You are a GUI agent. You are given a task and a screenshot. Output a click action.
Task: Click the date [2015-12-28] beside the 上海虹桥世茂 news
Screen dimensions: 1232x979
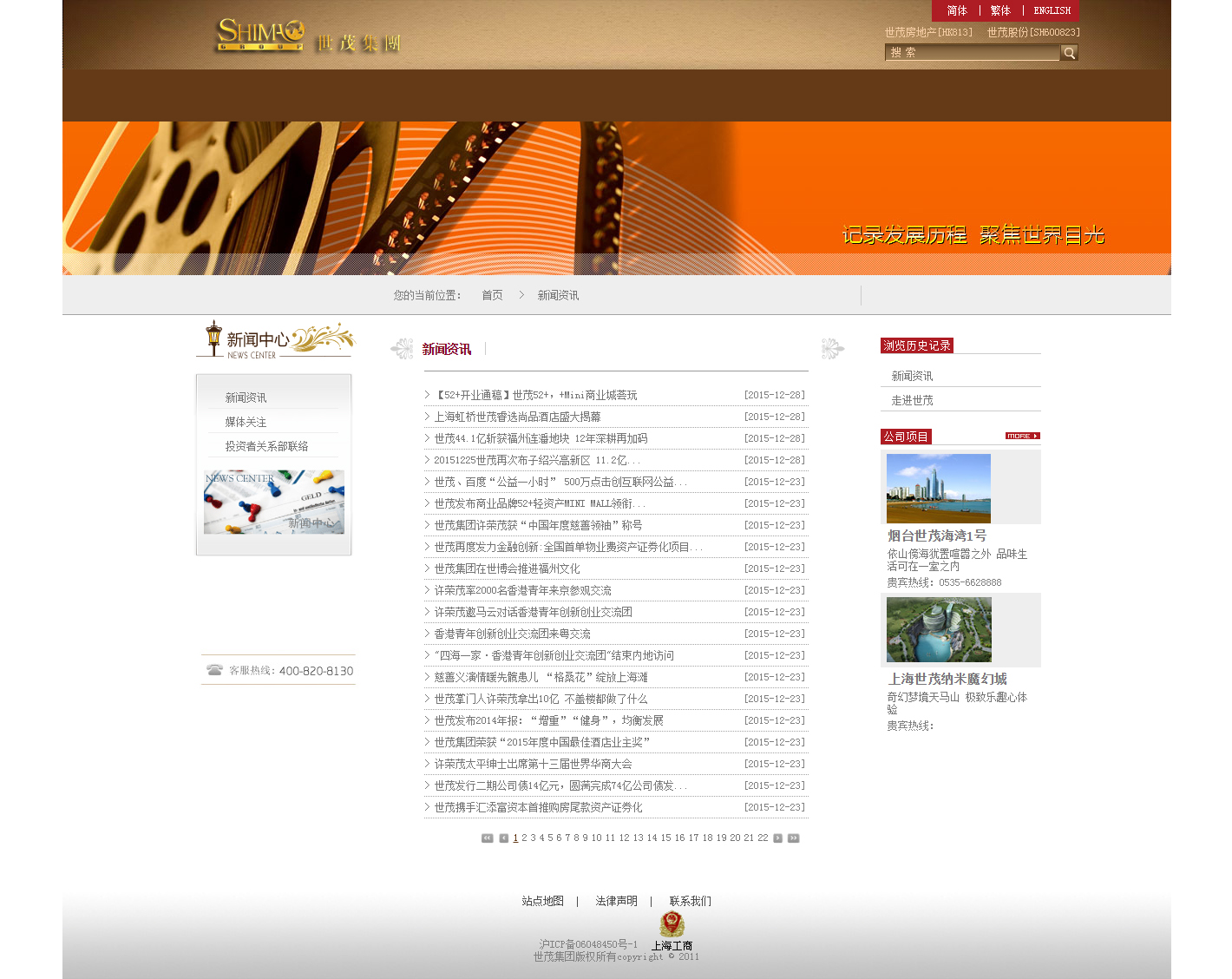[x=775, y=417]
